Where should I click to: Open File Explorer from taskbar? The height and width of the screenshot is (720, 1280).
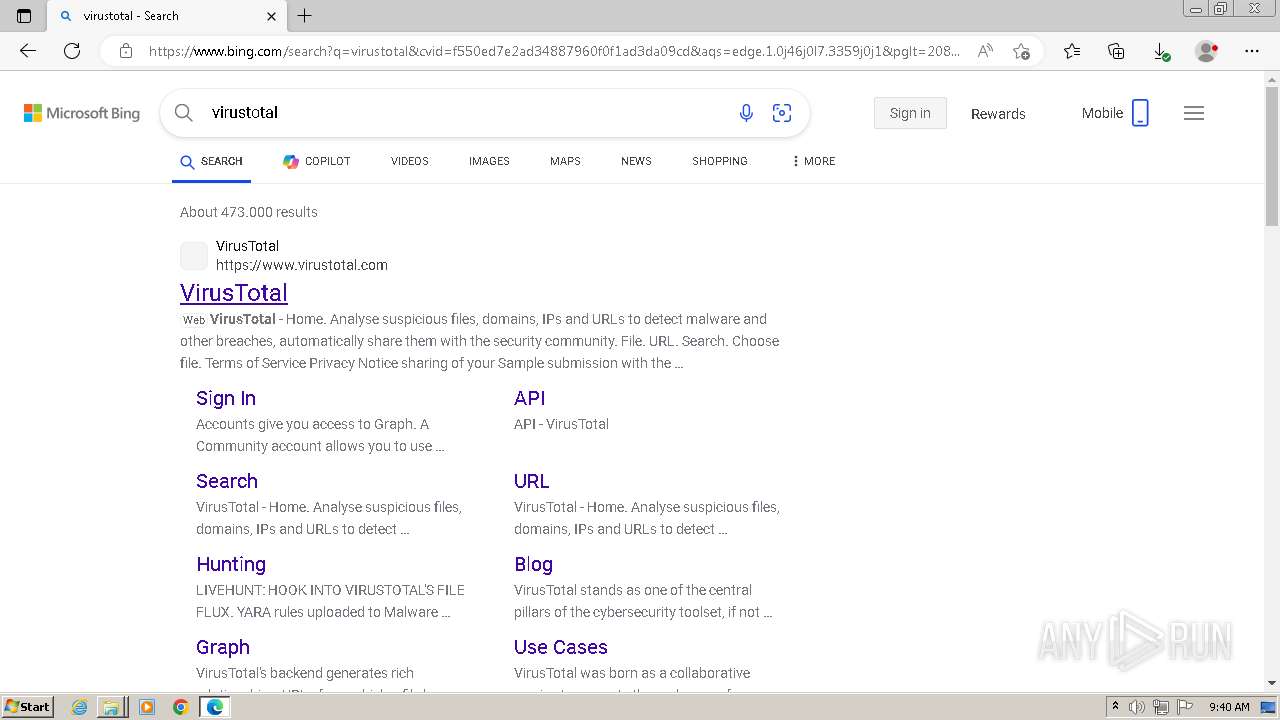[x=111, y=707]
